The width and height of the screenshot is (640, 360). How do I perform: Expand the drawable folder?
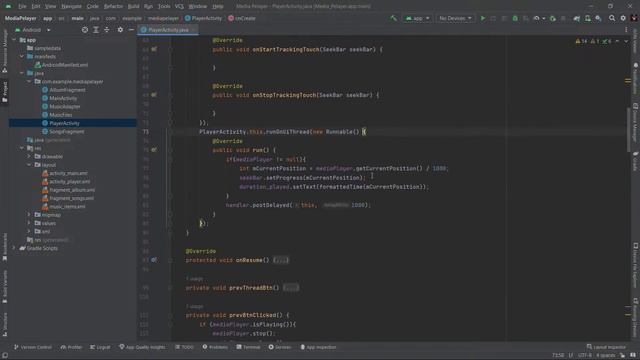[29, 156]
